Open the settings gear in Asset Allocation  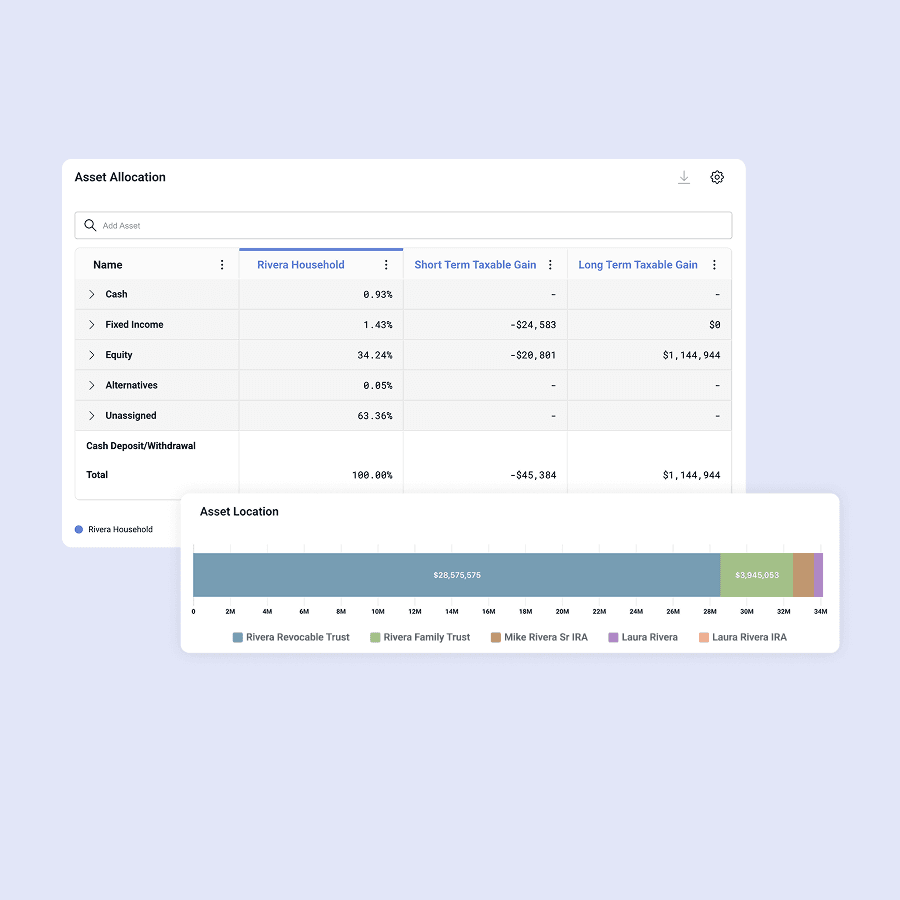[717, 177]
